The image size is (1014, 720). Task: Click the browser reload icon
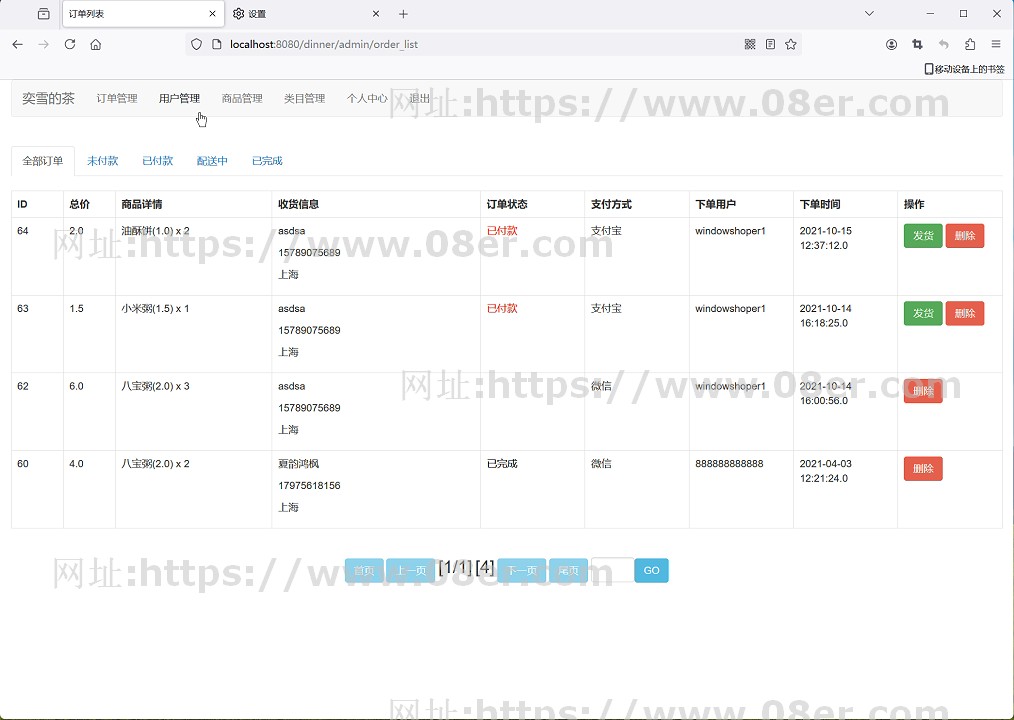click(x=70, y=44)
